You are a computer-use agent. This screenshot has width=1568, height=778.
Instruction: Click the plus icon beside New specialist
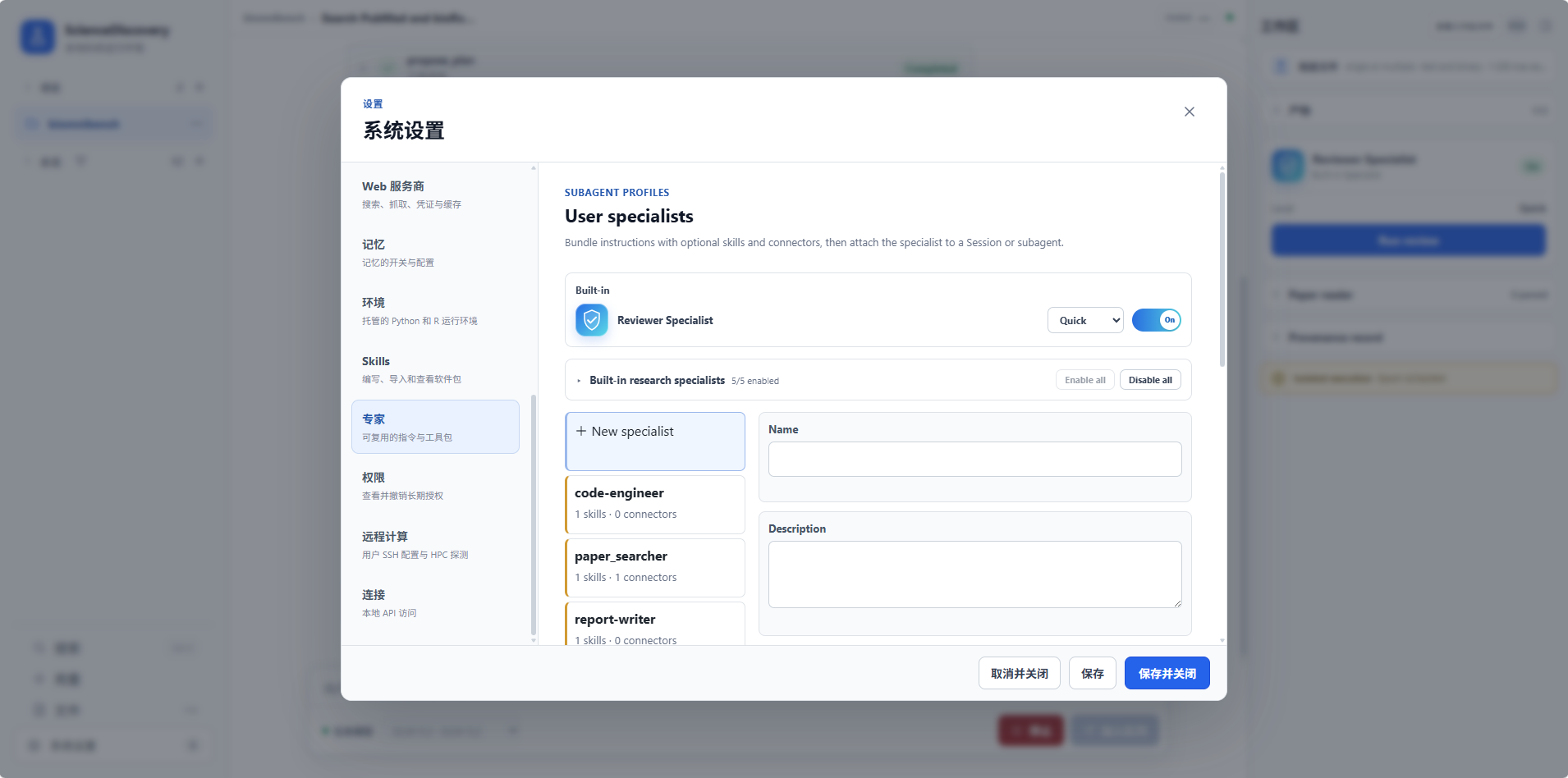pyautogui.click(x=581, y=431)
